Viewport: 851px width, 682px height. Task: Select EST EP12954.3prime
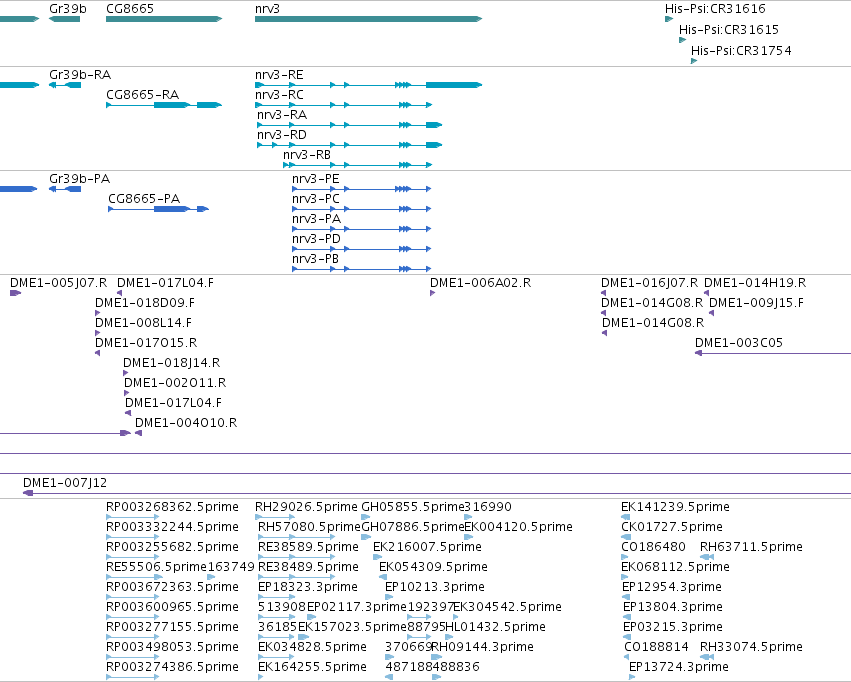pos(672,587)
